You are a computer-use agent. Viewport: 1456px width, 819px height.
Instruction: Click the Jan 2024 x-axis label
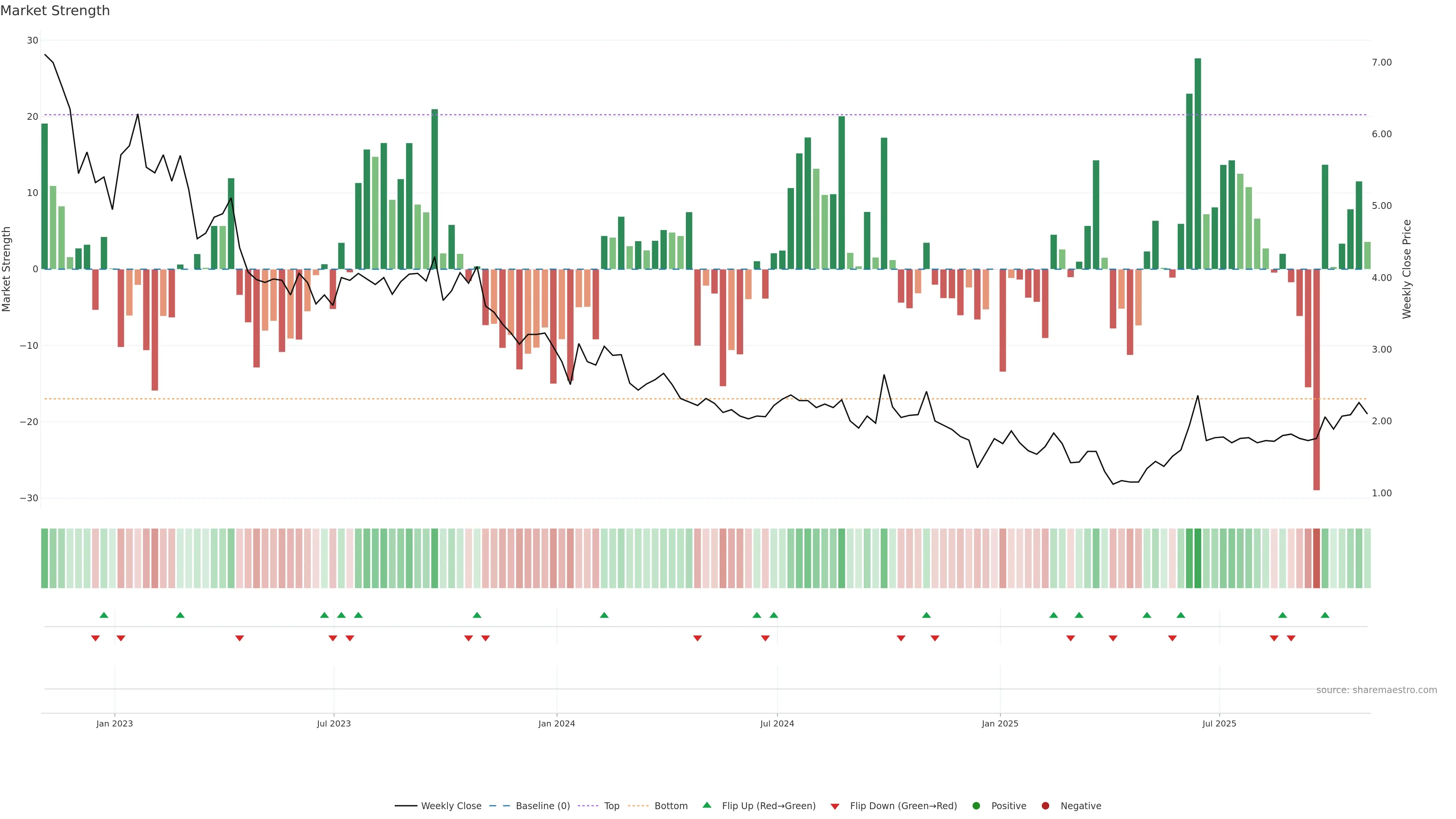(556, 723)
